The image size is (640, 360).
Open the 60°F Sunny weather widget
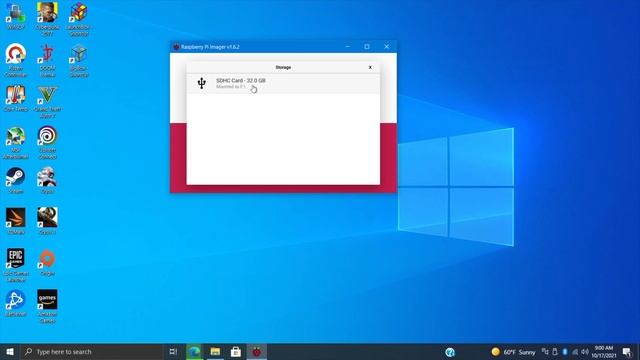coord(513,352)
